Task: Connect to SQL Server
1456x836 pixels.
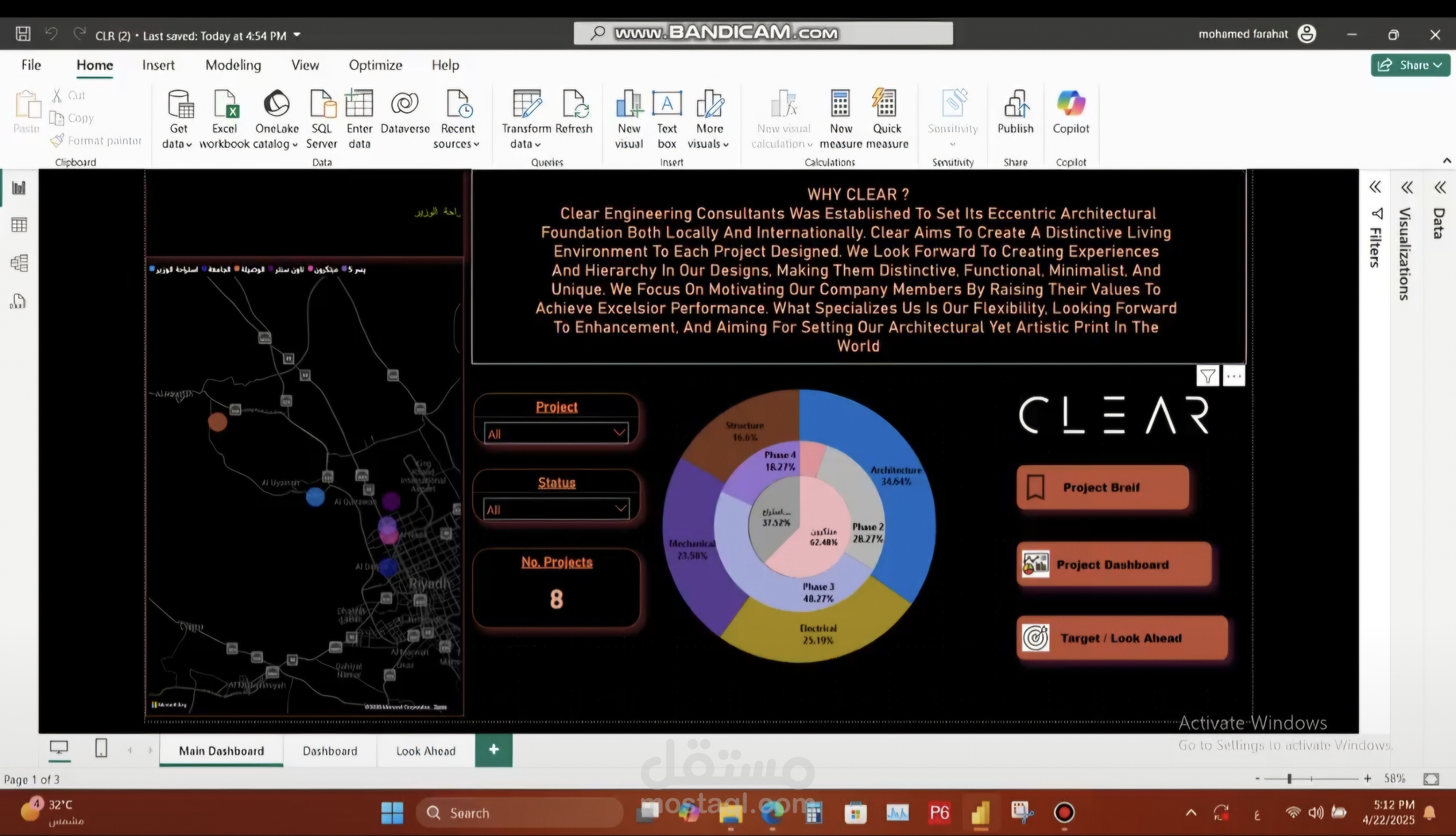Action: [x=322, y=119]
